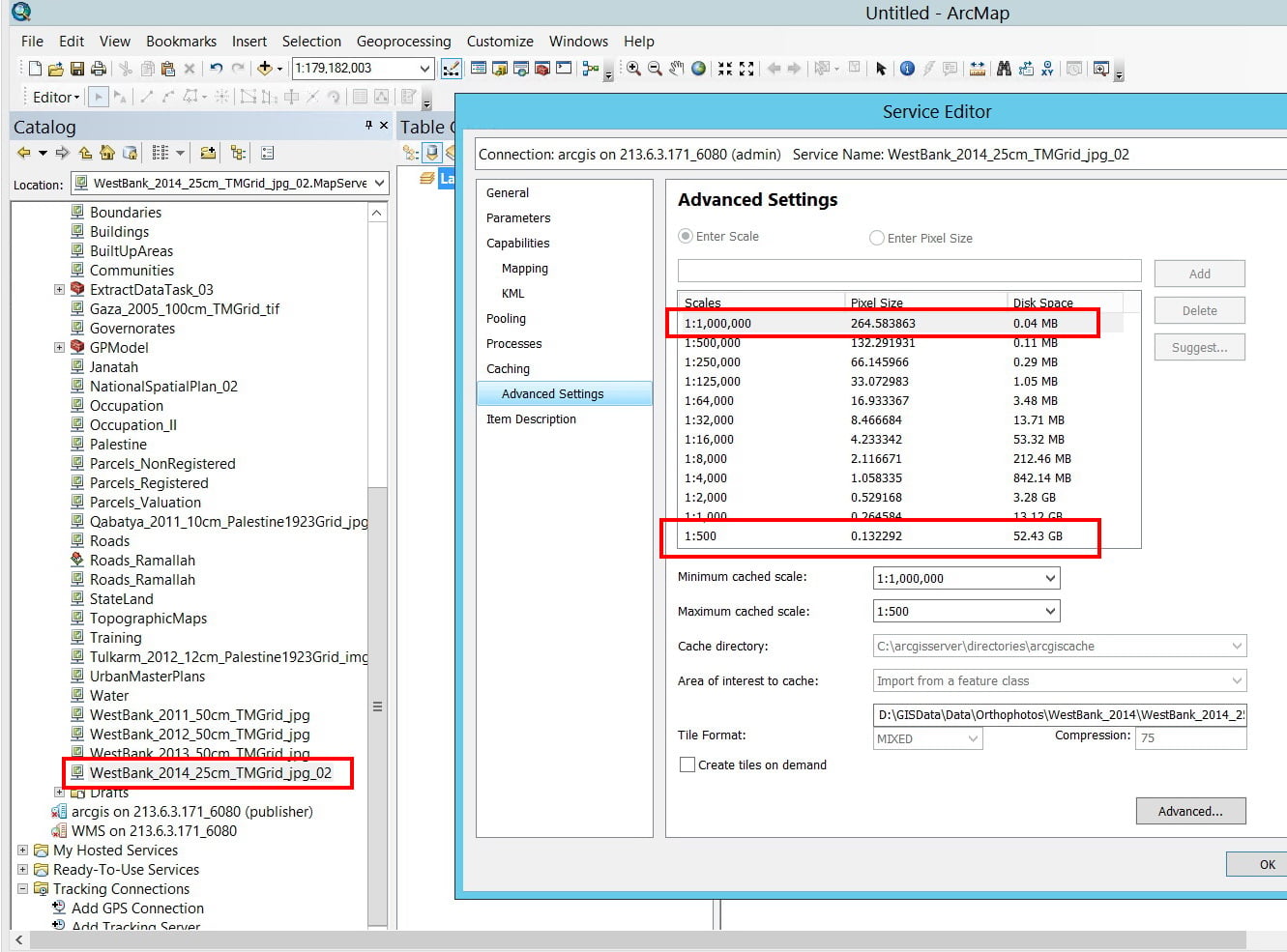The height and width of the screenshot is (952, 1287).
Task: Click the New Map Document icon
Action: [35, 69]
